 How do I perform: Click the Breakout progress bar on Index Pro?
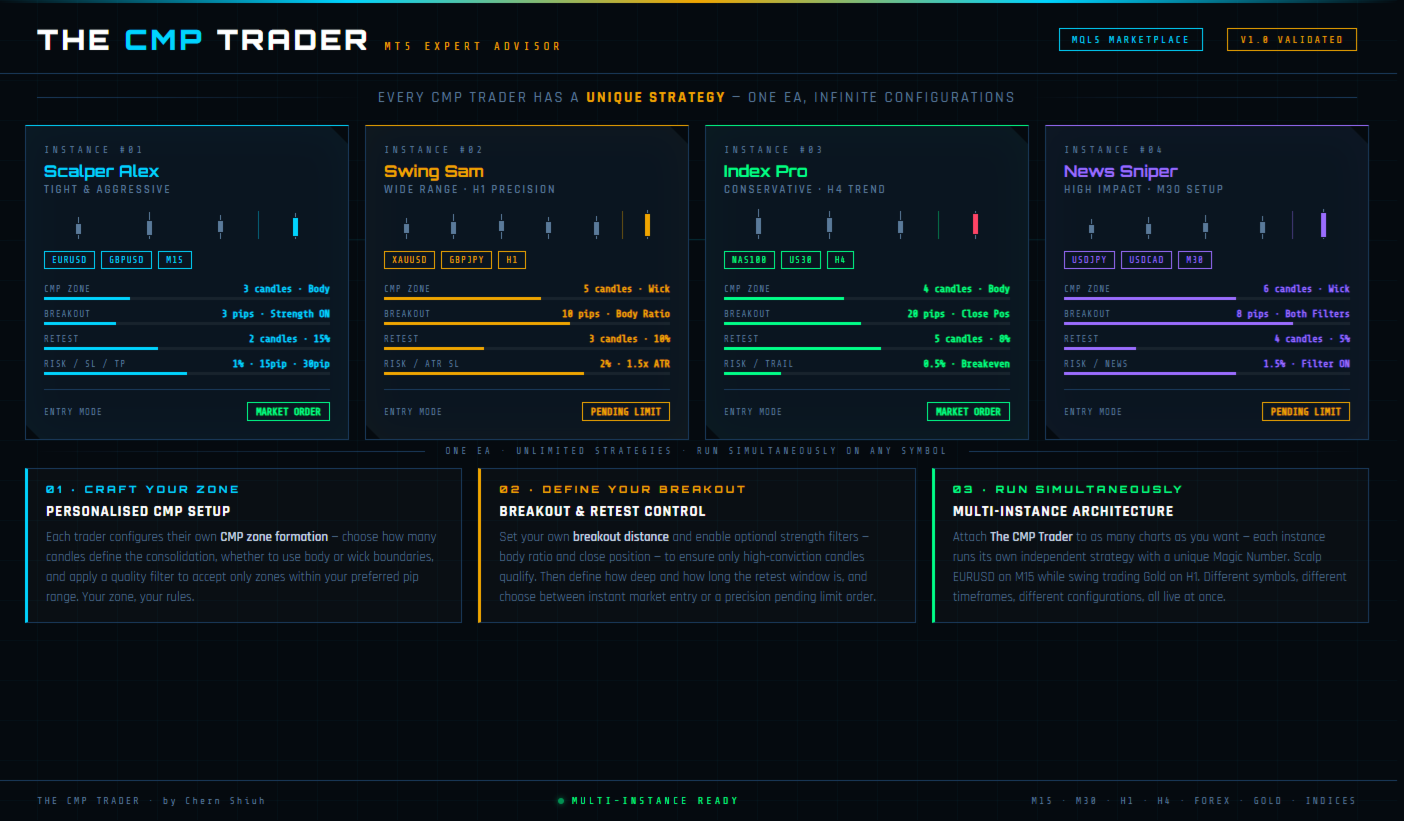click(x=867, y=323)
